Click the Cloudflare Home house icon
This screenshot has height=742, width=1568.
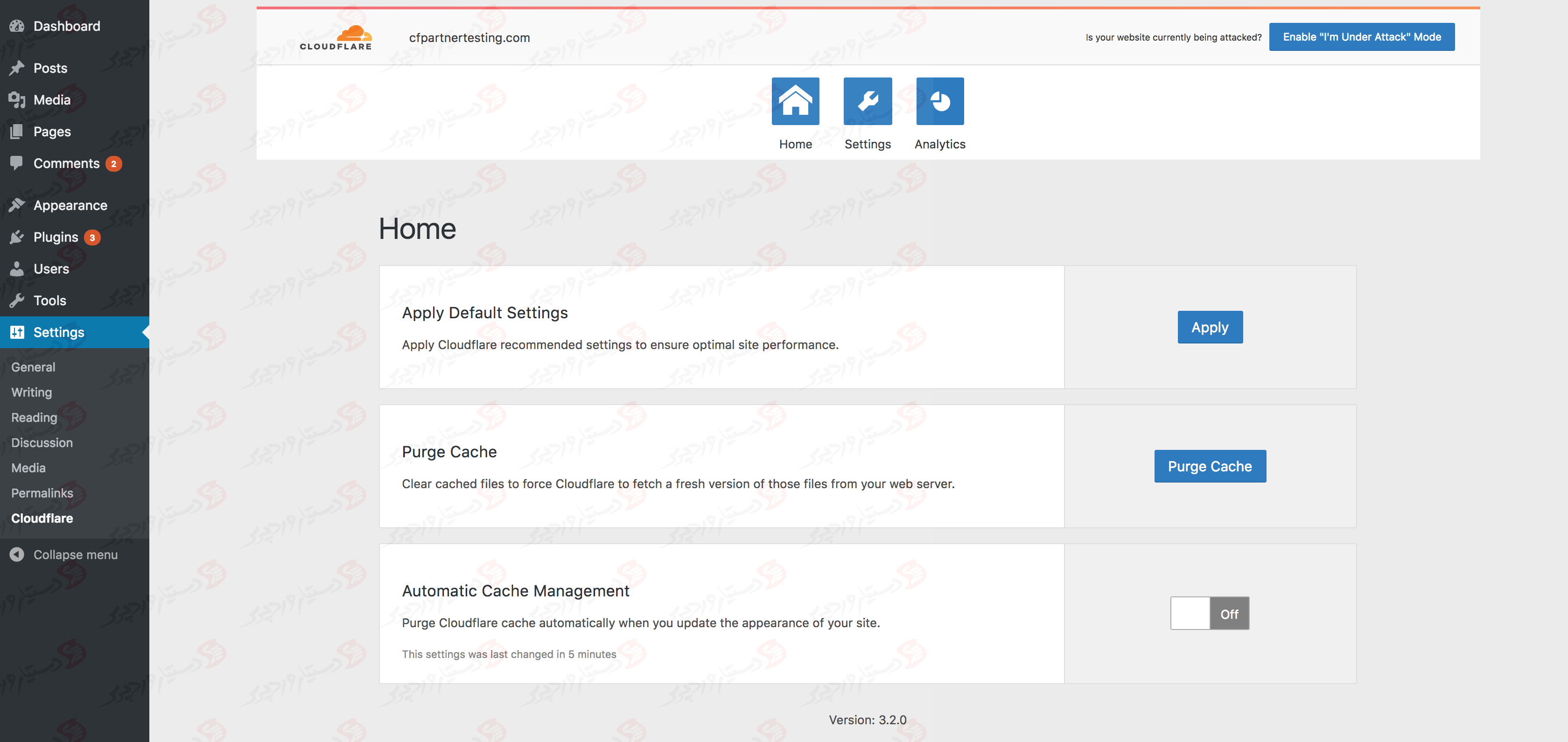point(795,100)
